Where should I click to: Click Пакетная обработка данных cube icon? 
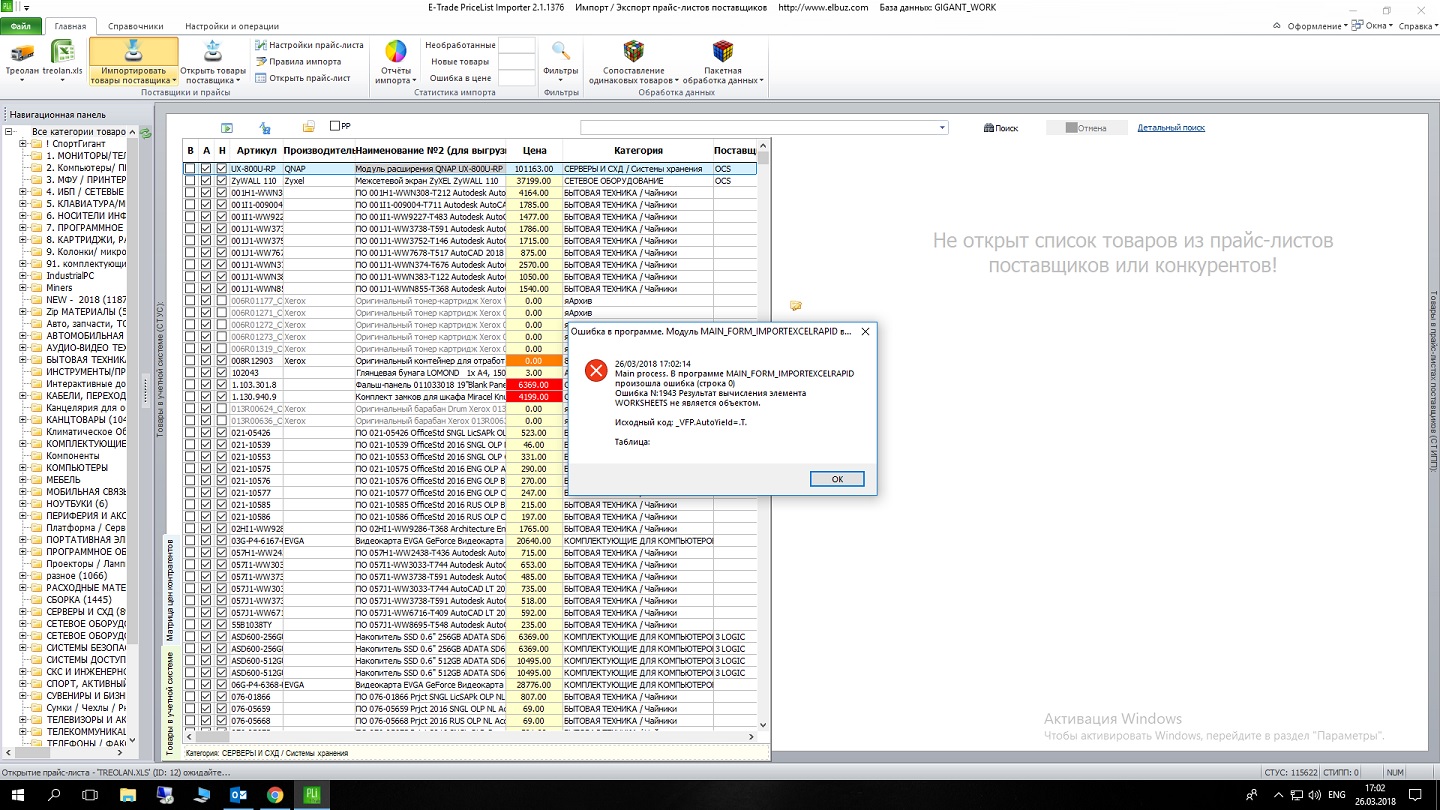pos(722,51)
